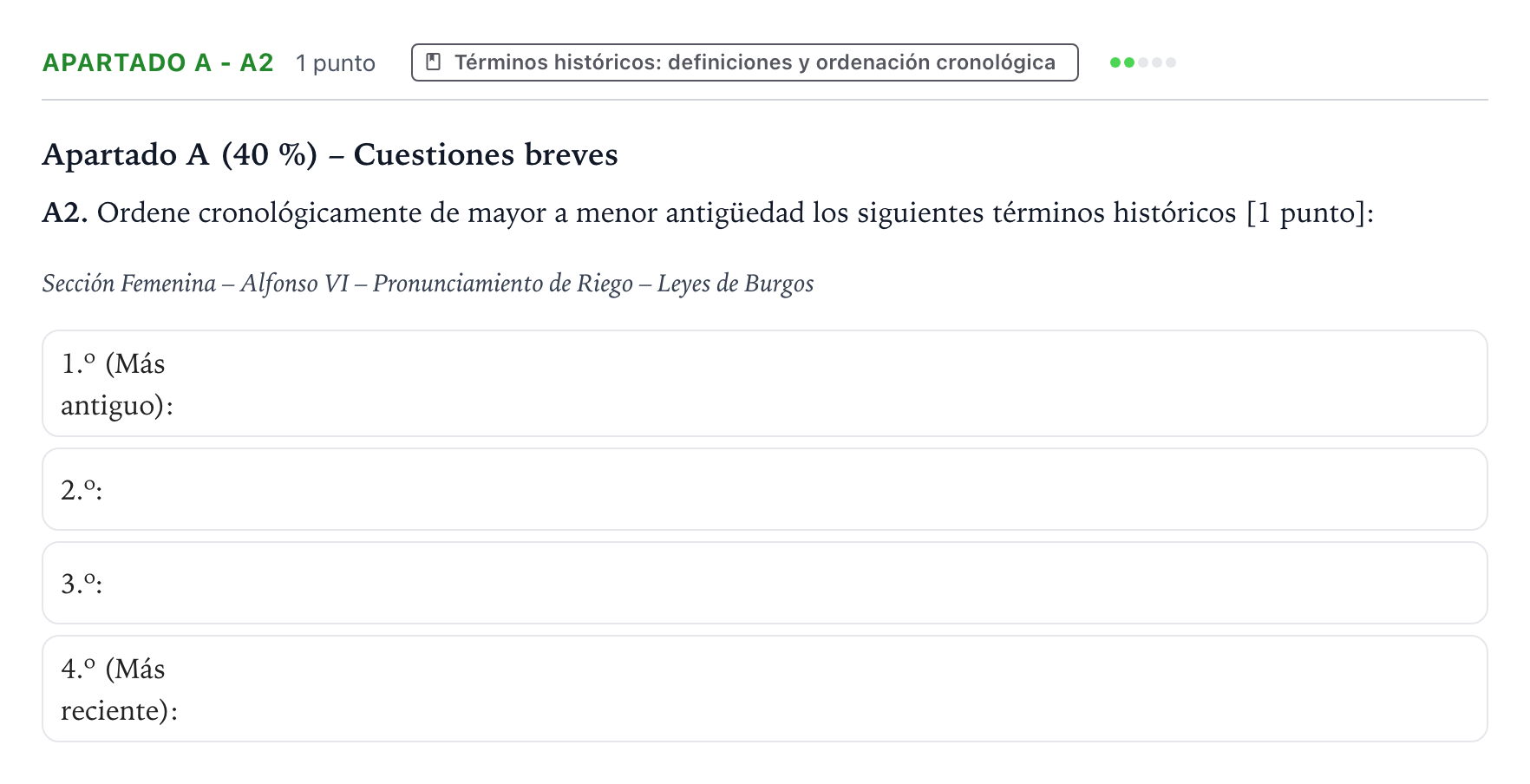
Task: Focus the 4.º (Más reciente) answer field
Action: [765, 689]
